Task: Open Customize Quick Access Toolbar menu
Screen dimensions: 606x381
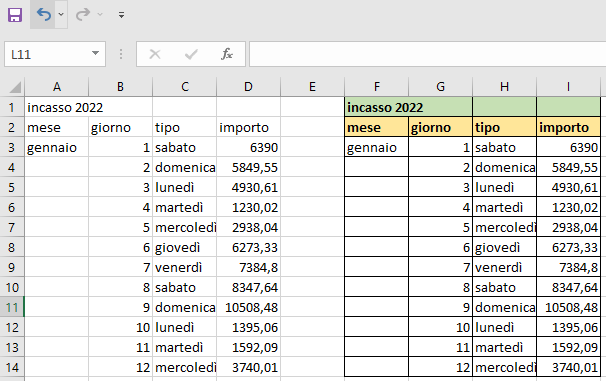Action: (121, 15)
